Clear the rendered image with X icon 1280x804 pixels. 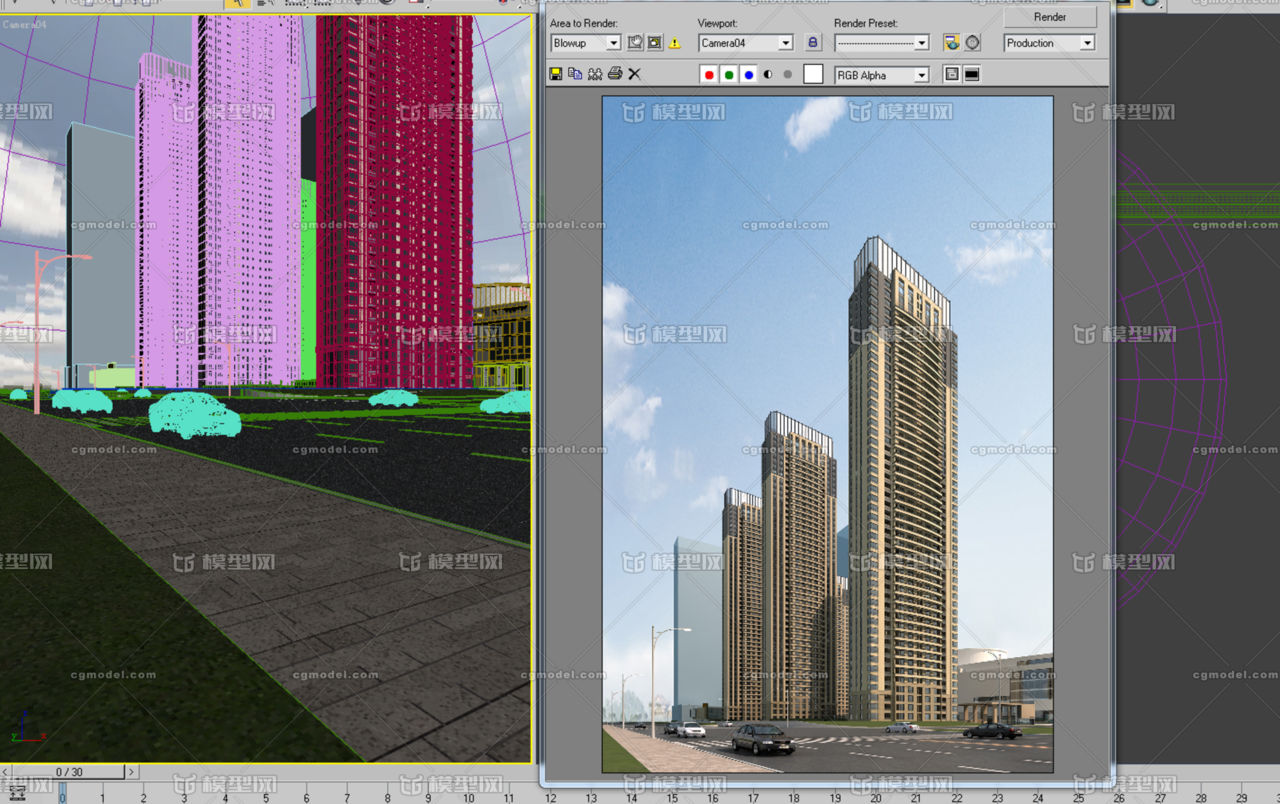click(634, 74)
